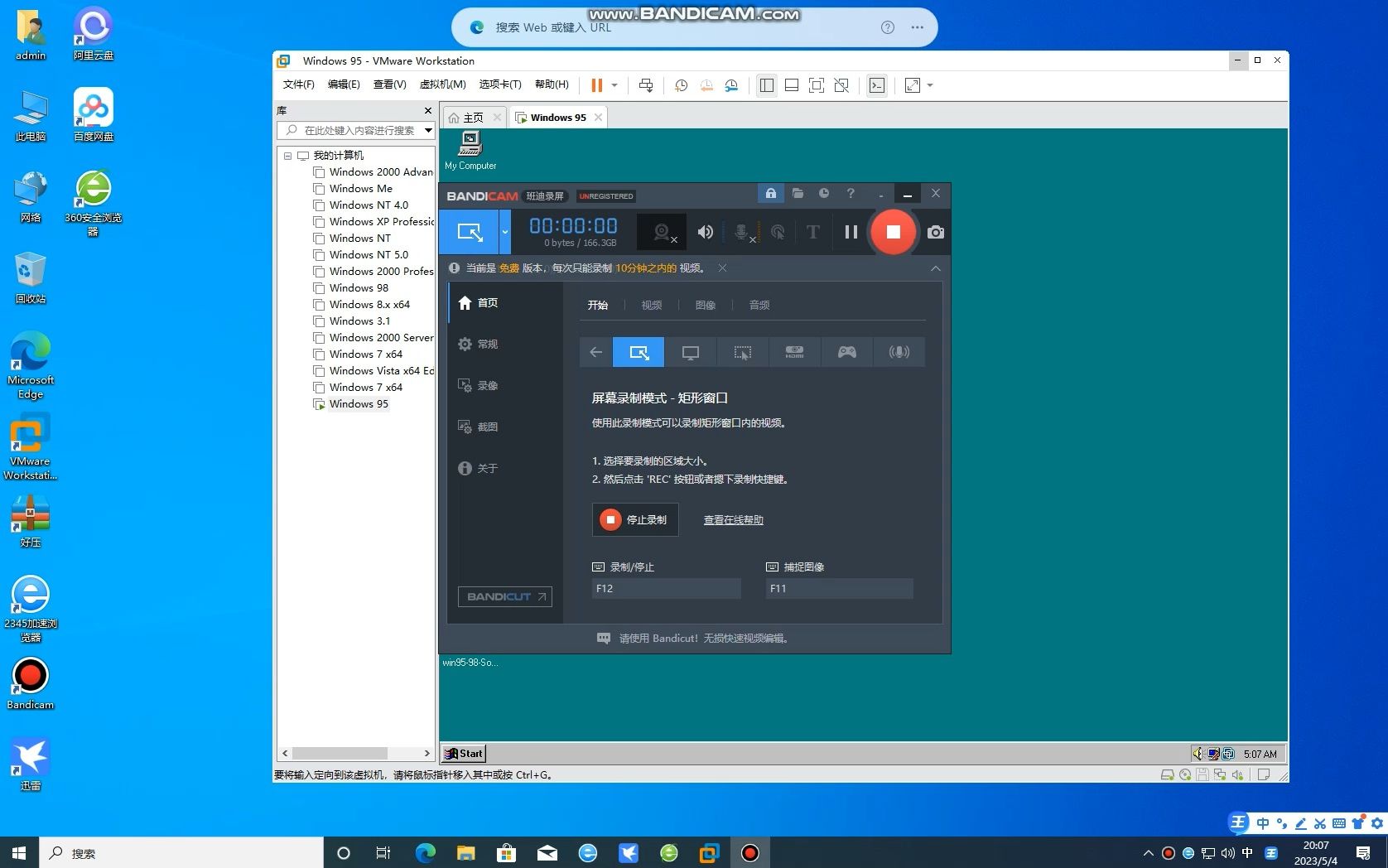The width and height of the screenshot is (1388, 868).
Task: Click the rectangle capture mode button at top-left of Bandicam
Action: pos(470,232)
